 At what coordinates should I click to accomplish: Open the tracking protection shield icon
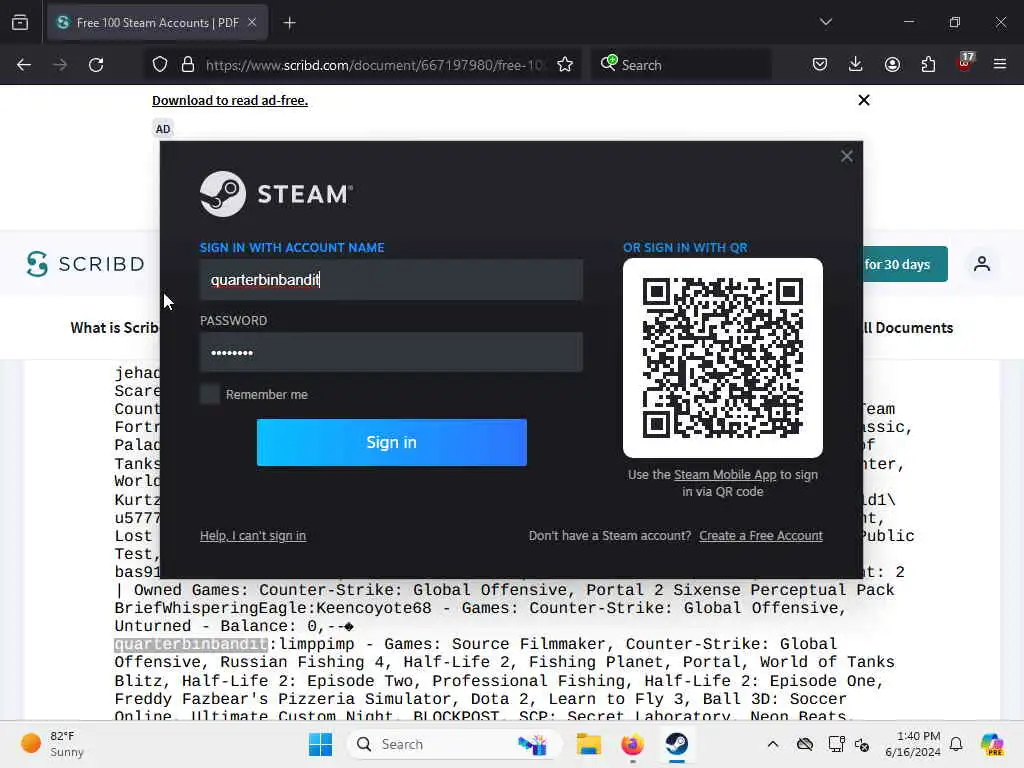[160, 65]
